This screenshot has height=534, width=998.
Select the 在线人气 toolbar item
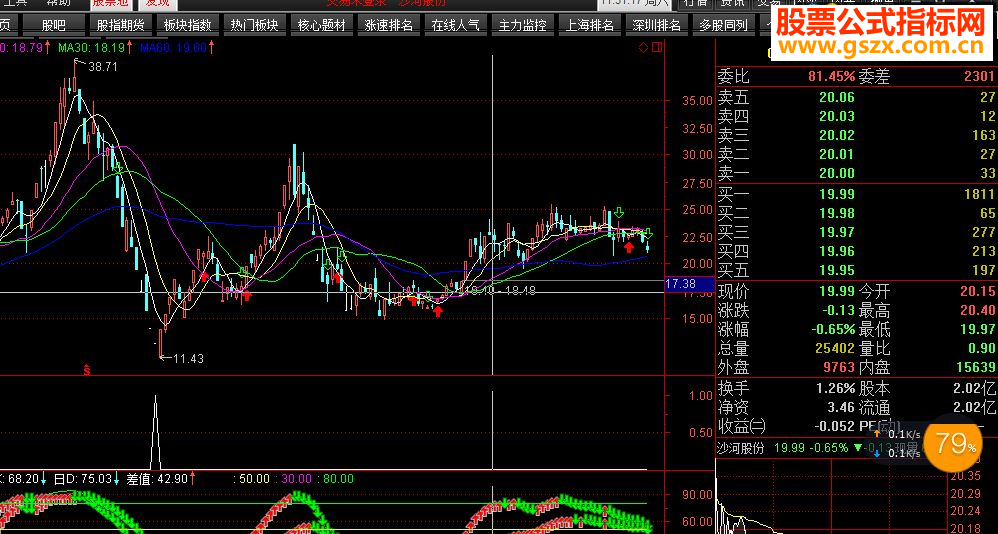pos(455,25)
